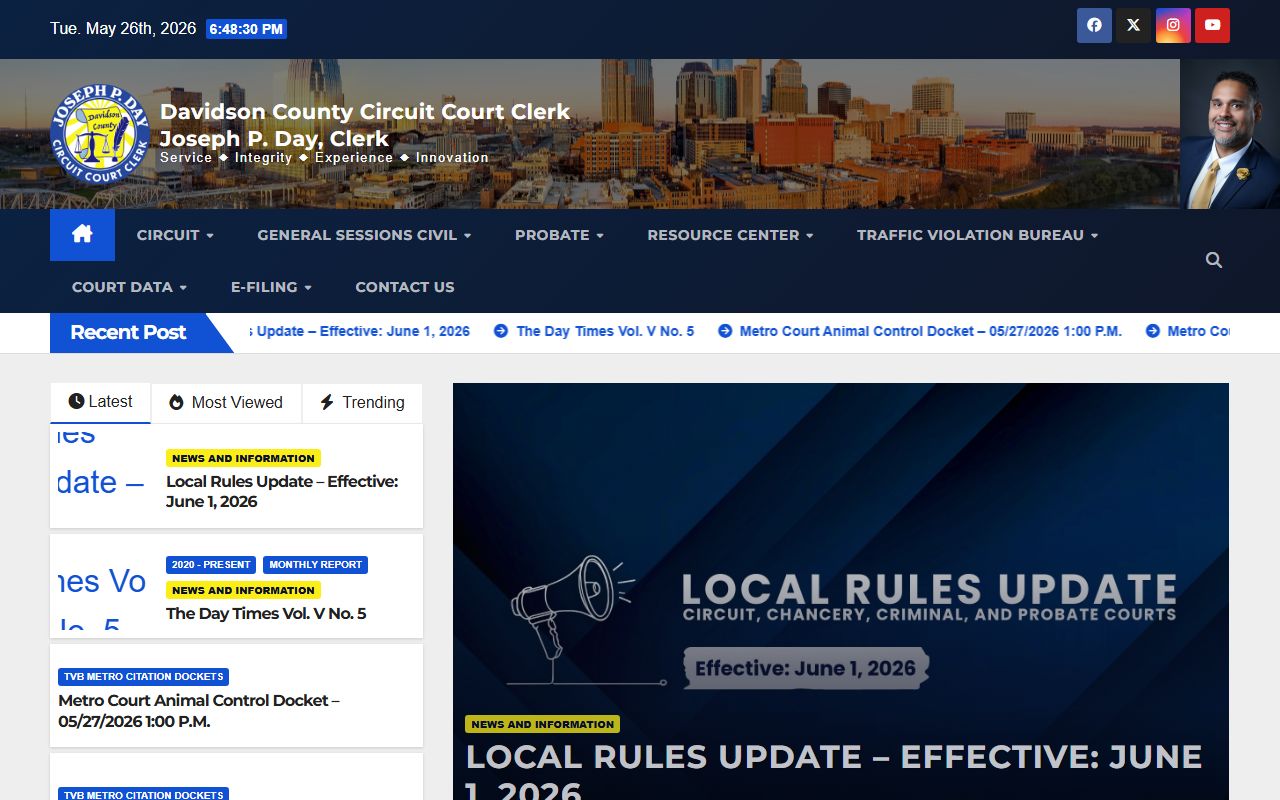Click arrow icon before Animal Control ticker item
This screenshot has height=800, width=1280.
click(x=725, y=331)
